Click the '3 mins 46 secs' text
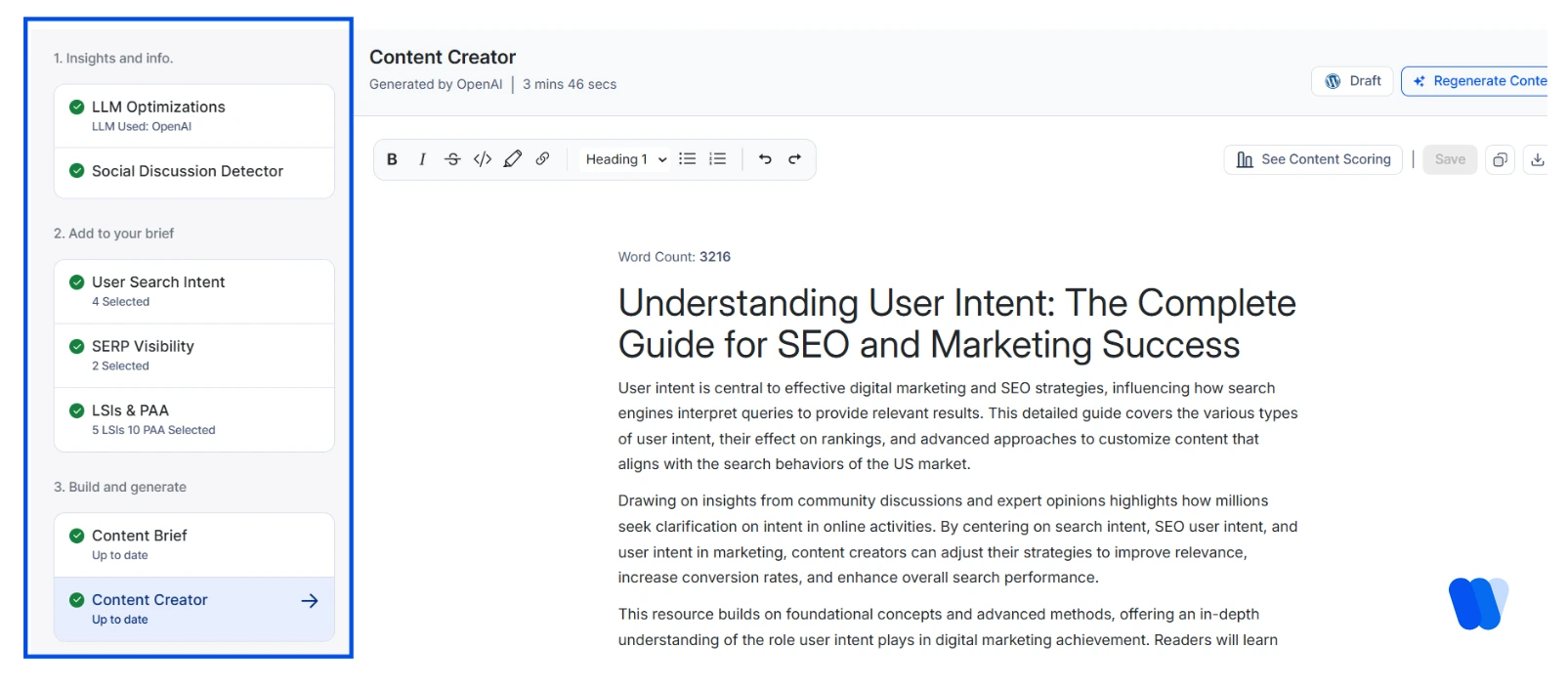 click(570, 84)
